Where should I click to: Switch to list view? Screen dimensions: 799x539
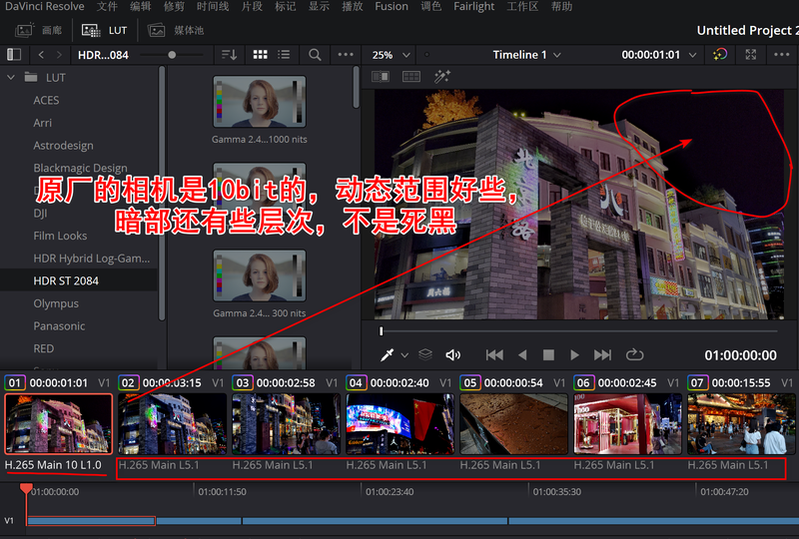point(284,55)
